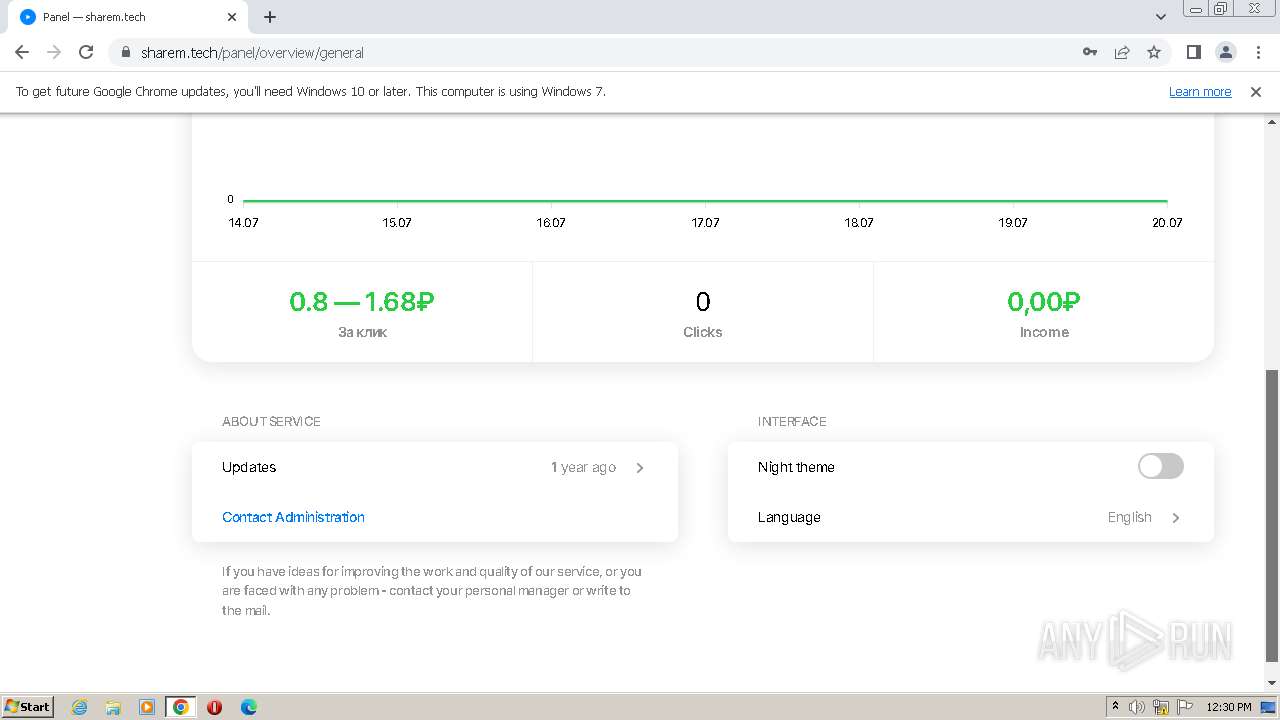Click the page vertical scrollbar thumb
Screen dimensions: 1280x720
click(x=1271, y=515)
